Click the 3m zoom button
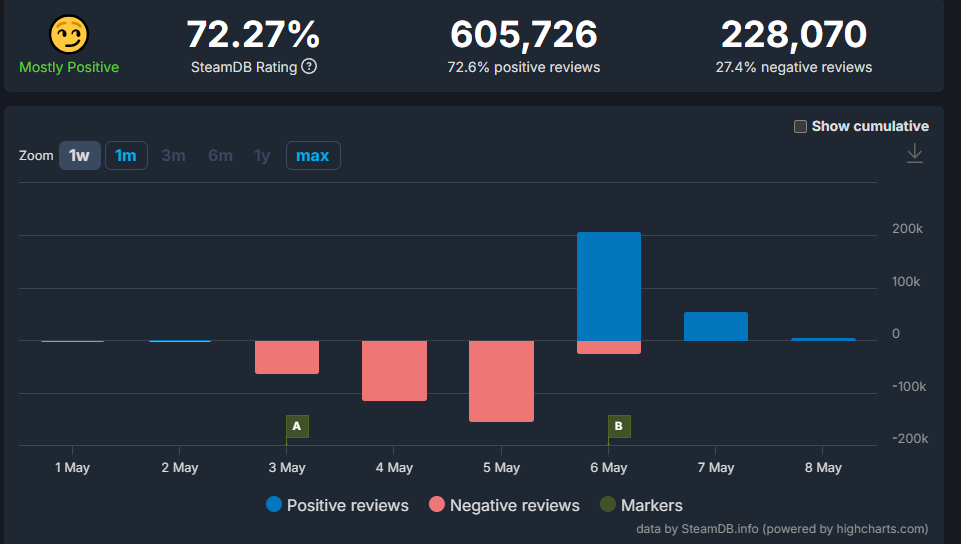961x544 pixels. tap(173, 156)
